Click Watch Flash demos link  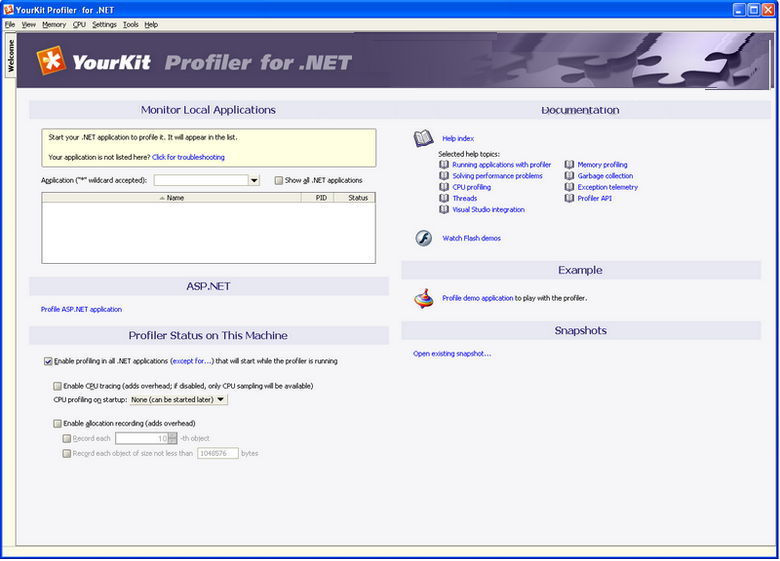[x=472, y=238]
